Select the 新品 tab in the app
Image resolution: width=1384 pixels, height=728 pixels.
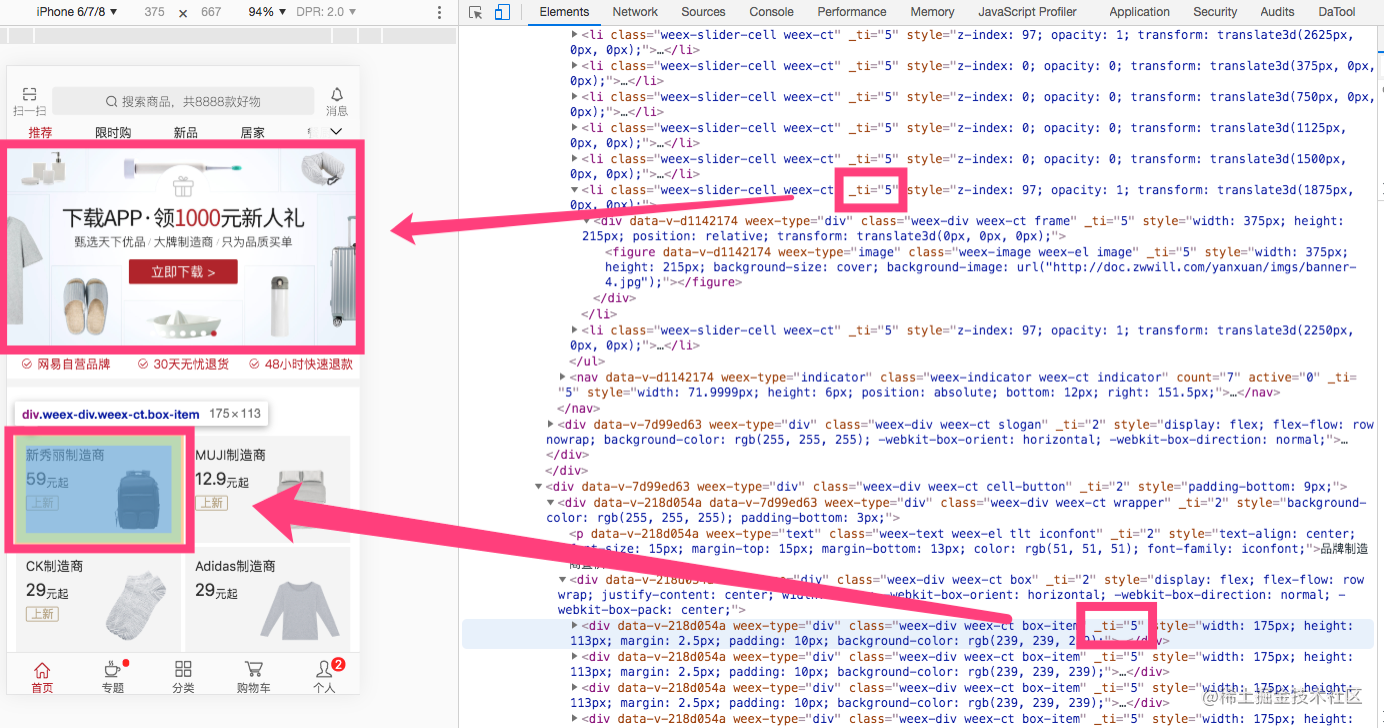pos(185,132)
